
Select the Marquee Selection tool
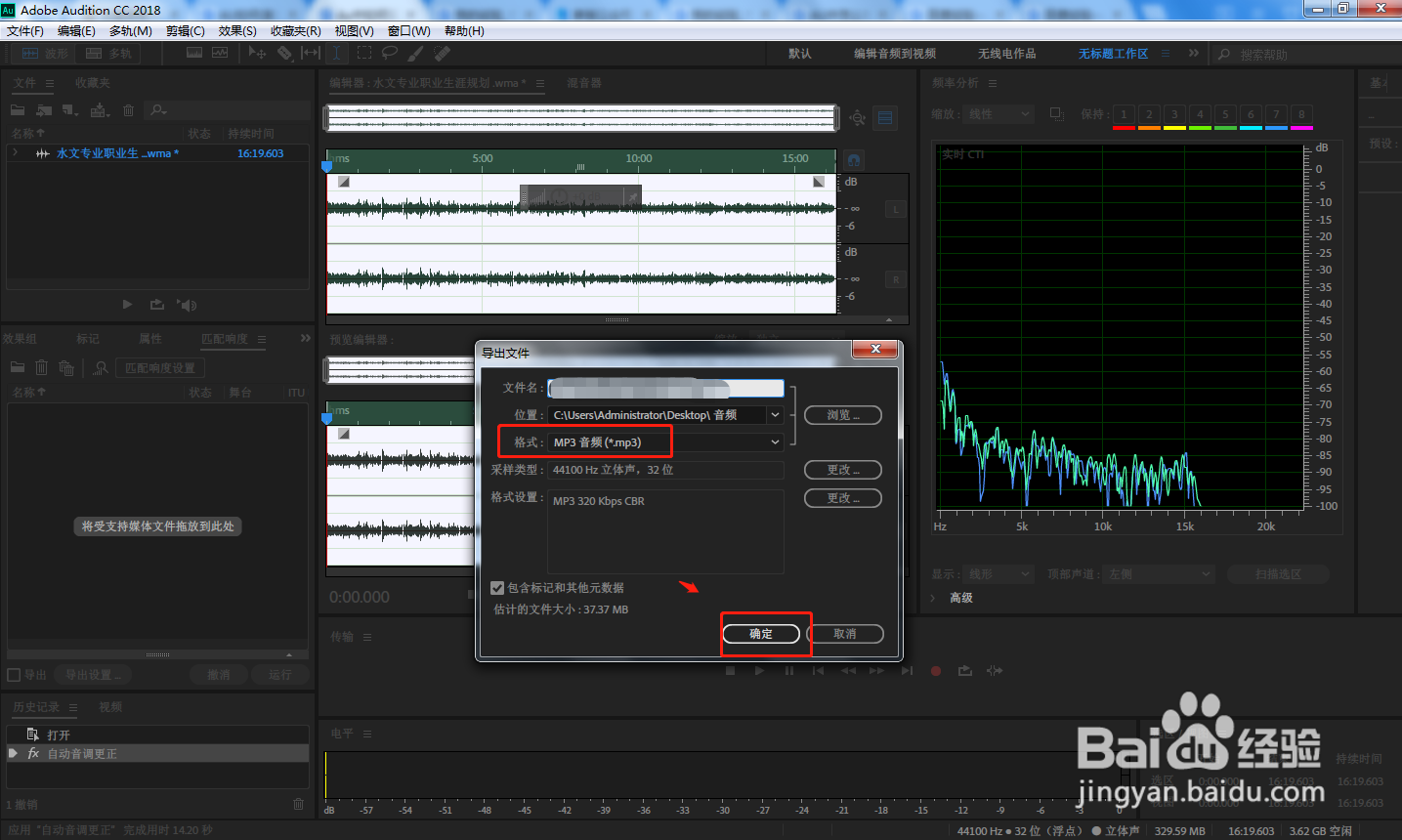[364, 53]
